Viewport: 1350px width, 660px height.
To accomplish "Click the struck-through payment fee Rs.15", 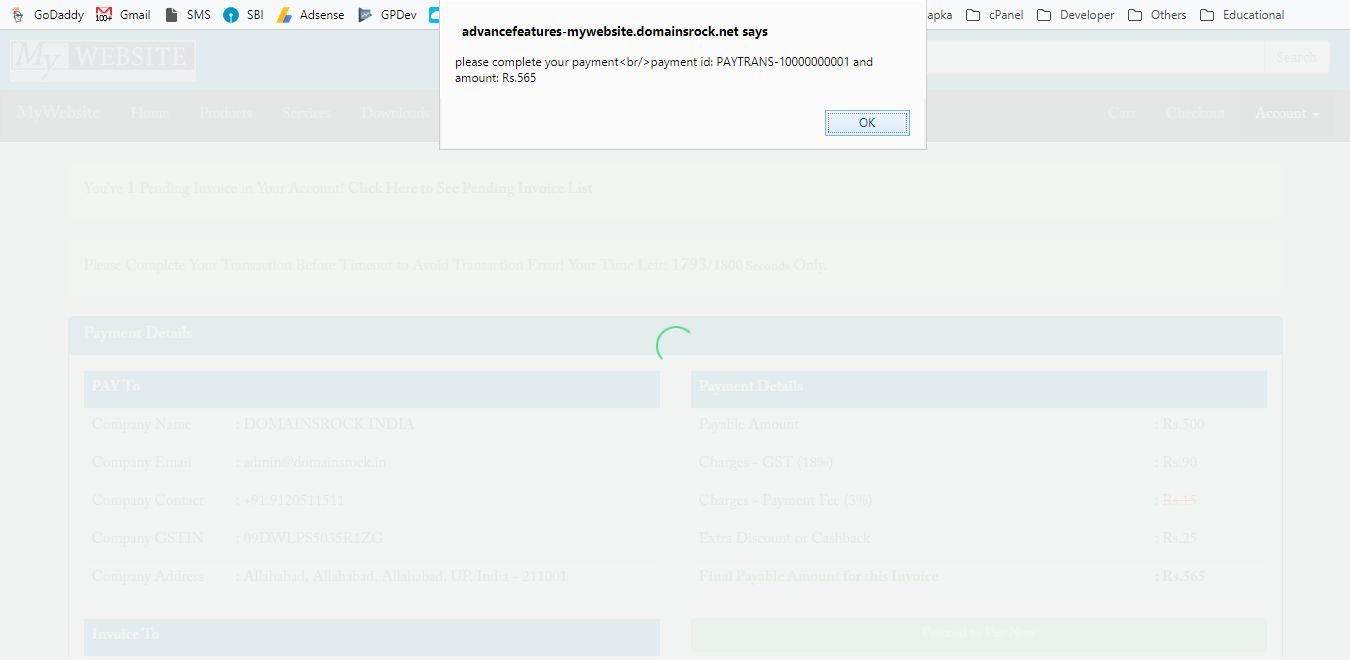I will coord(1179,500).
